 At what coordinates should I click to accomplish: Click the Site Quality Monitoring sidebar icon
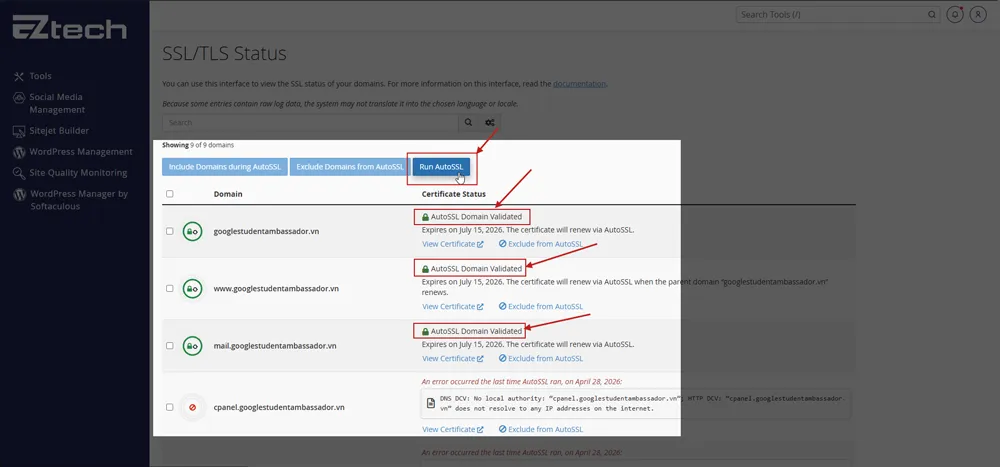point(19,173)
